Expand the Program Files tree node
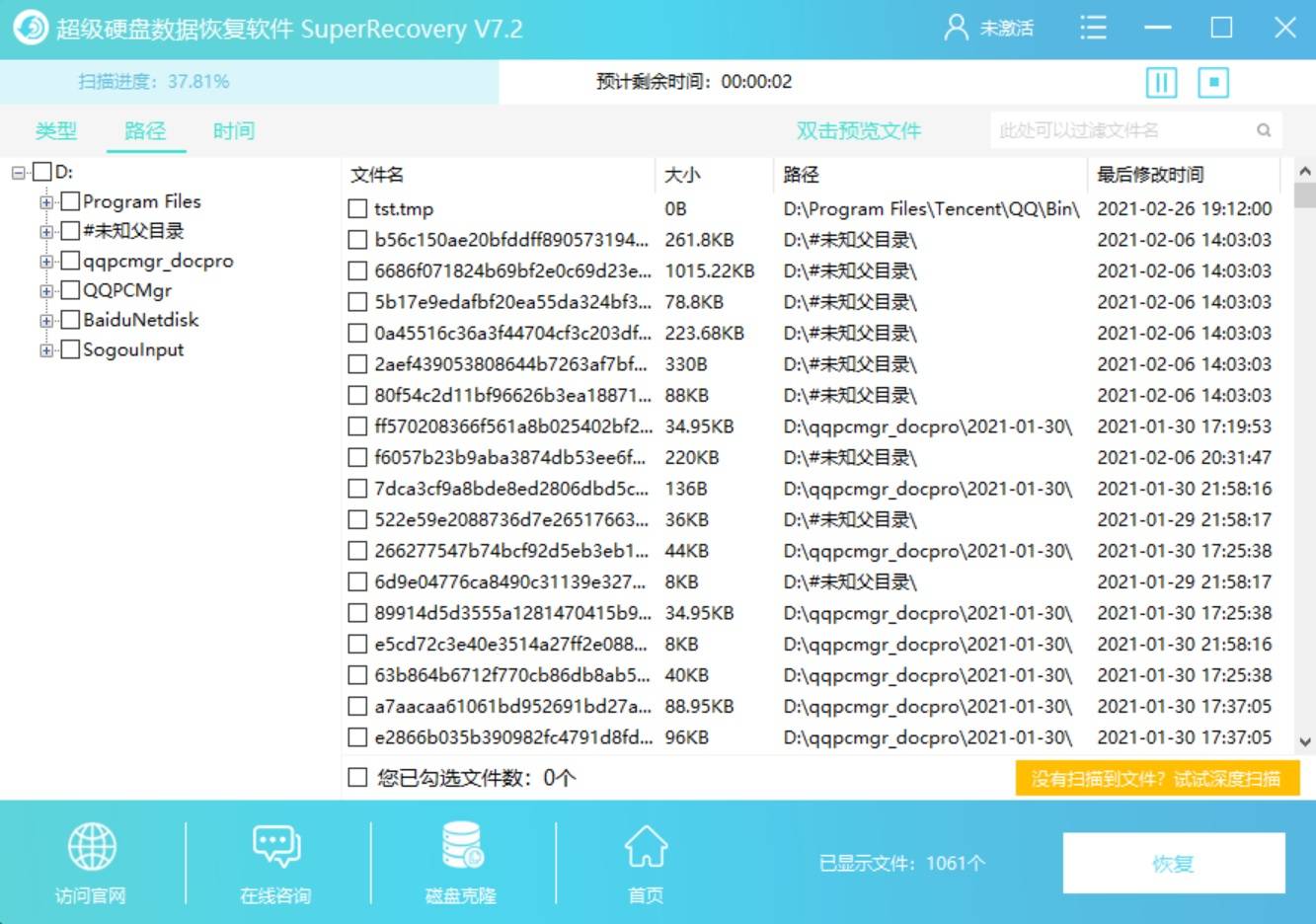Image resolution: width=1316 pixels, height=924 pixels. (45, 201)
